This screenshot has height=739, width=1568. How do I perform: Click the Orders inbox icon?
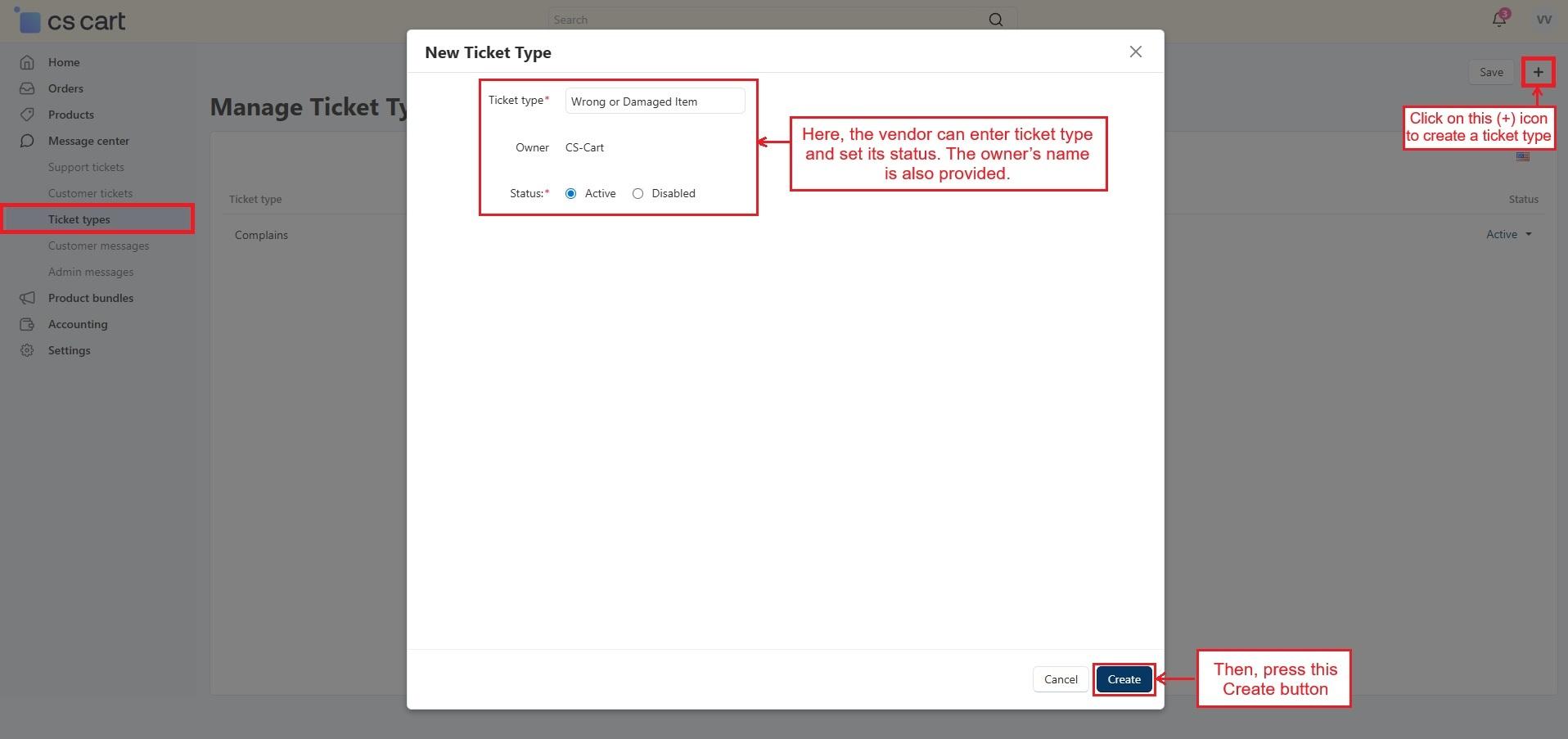pyautogui.click(x=27, y=88)
